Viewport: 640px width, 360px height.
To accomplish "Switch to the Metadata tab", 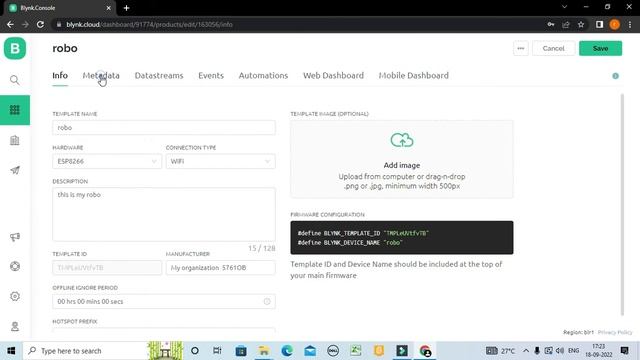I will click(x=101, y=76).
